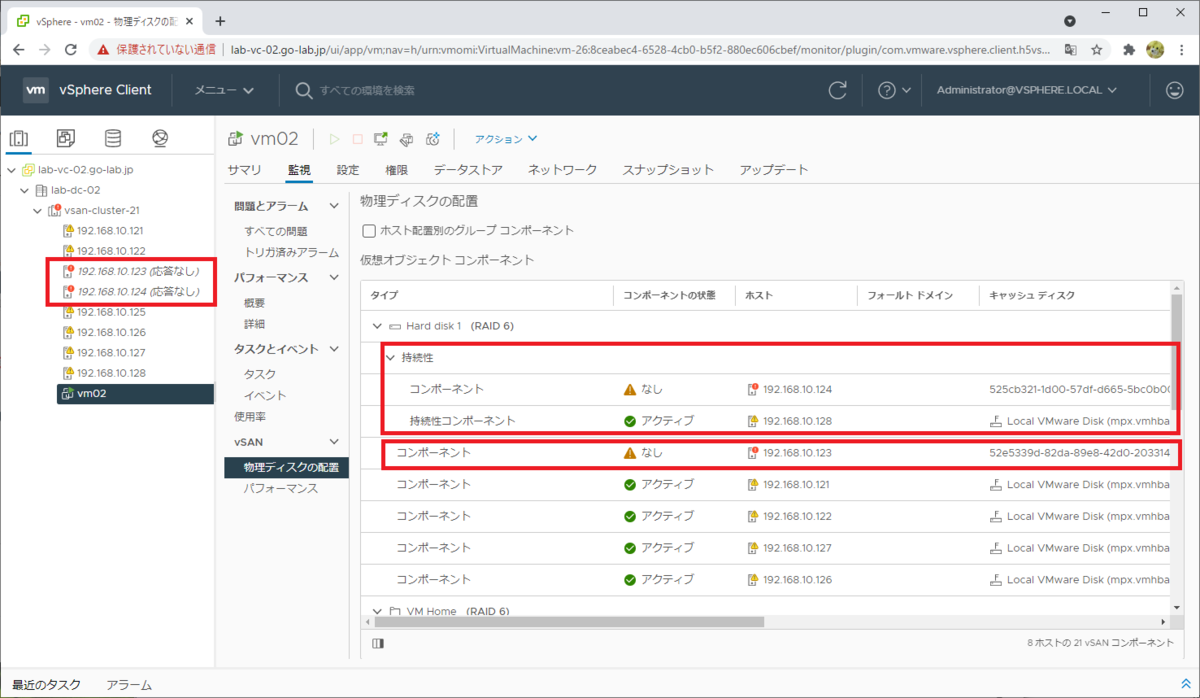Switch to the ネットワーク tab
Viewport: 1200px width, 698px height.
(x=562, y=170)
